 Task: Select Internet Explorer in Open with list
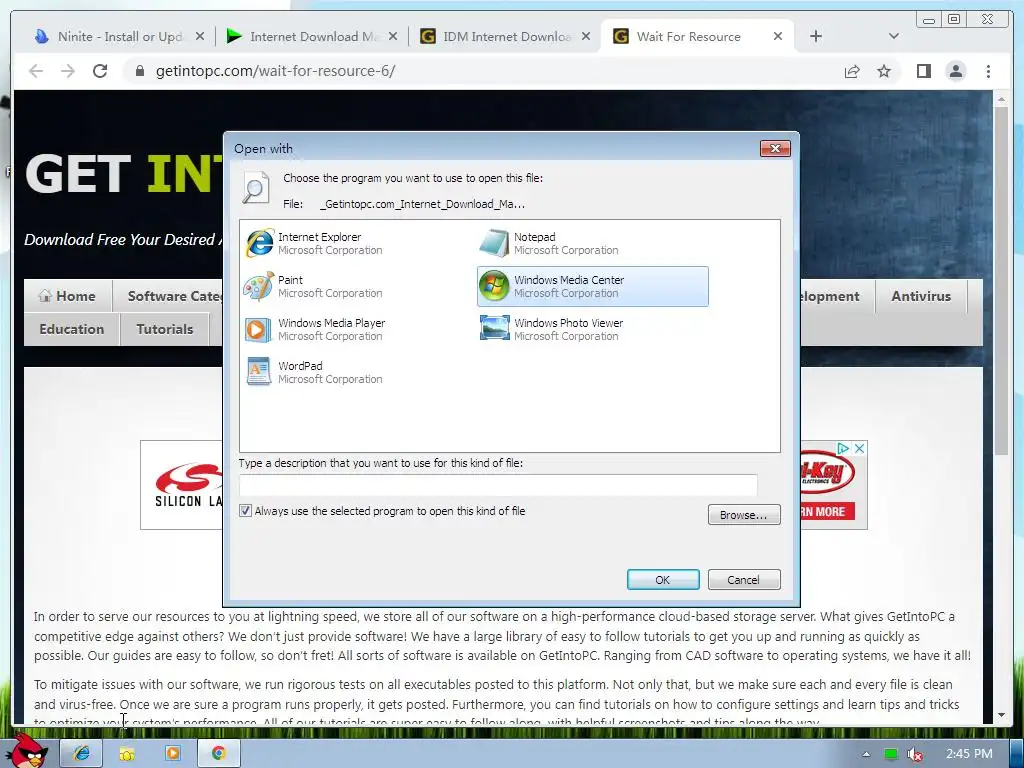(x=356, y=244)
